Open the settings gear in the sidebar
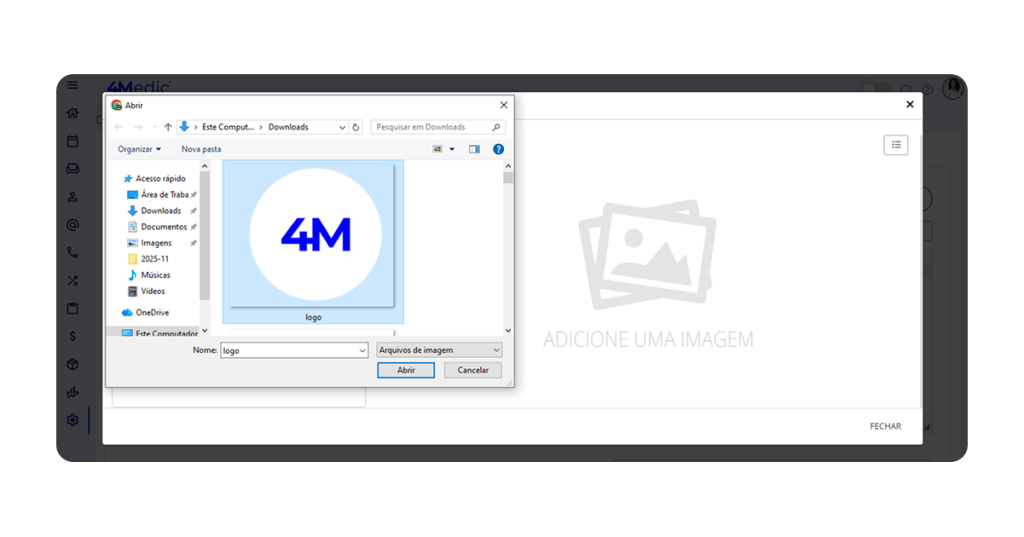This screenshot has width=1024, height=537. (72, 420)
